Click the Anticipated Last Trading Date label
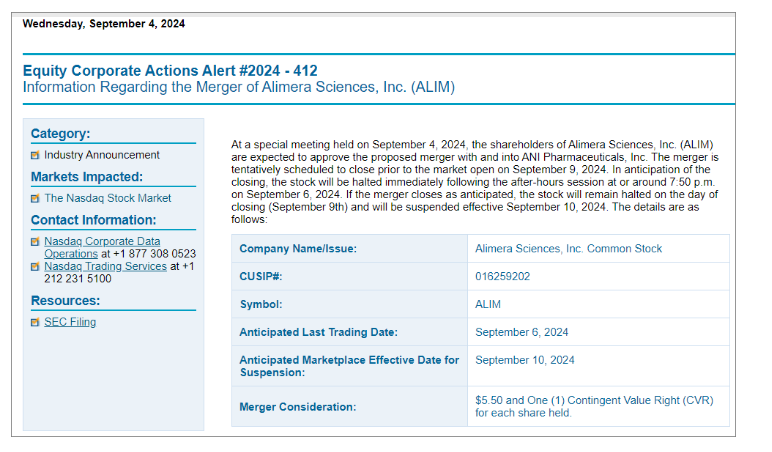 tap(319, 332)
